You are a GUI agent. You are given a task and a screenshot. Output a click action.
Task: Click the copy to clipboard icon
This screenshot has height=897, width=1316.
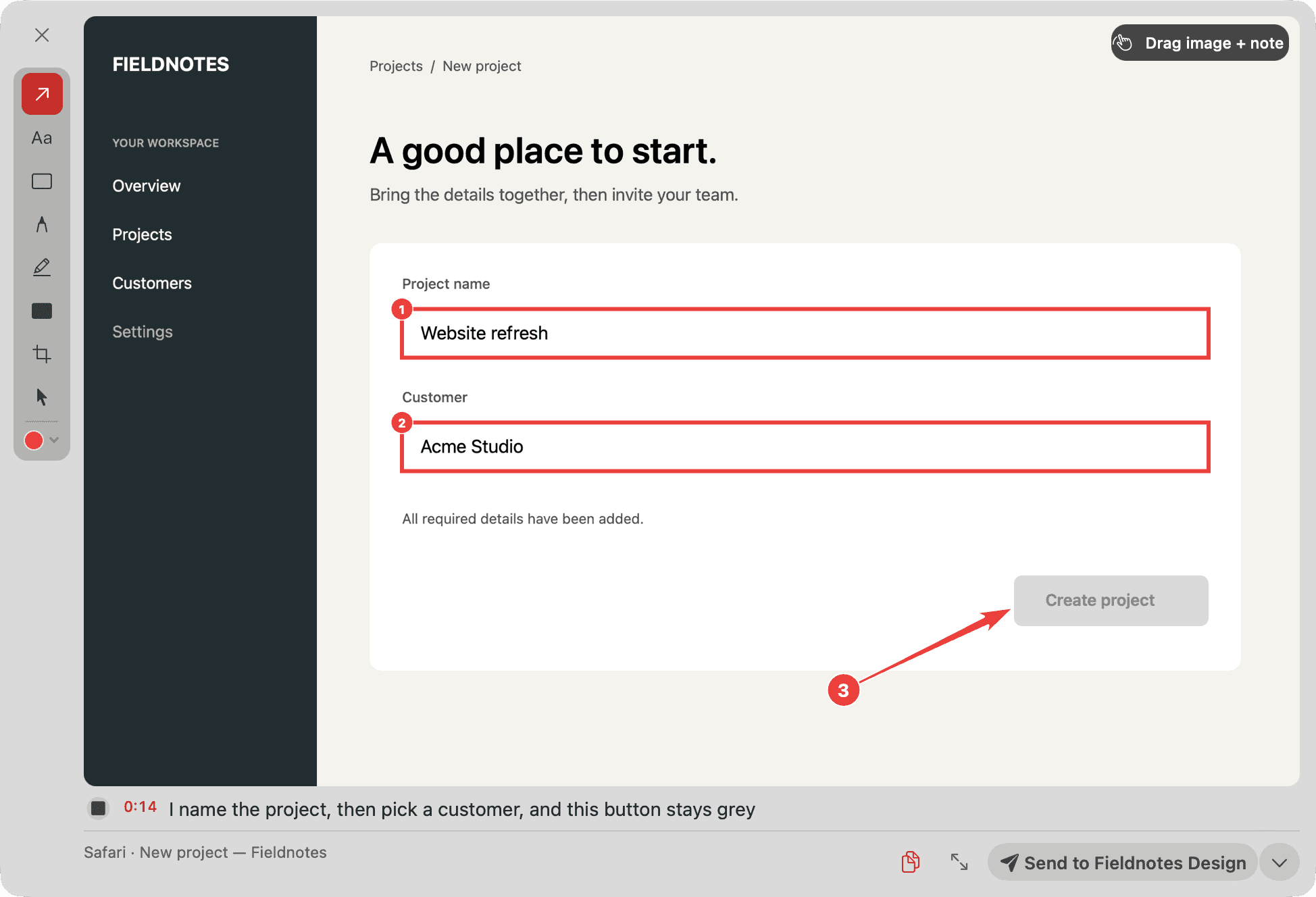pos(911,863)
